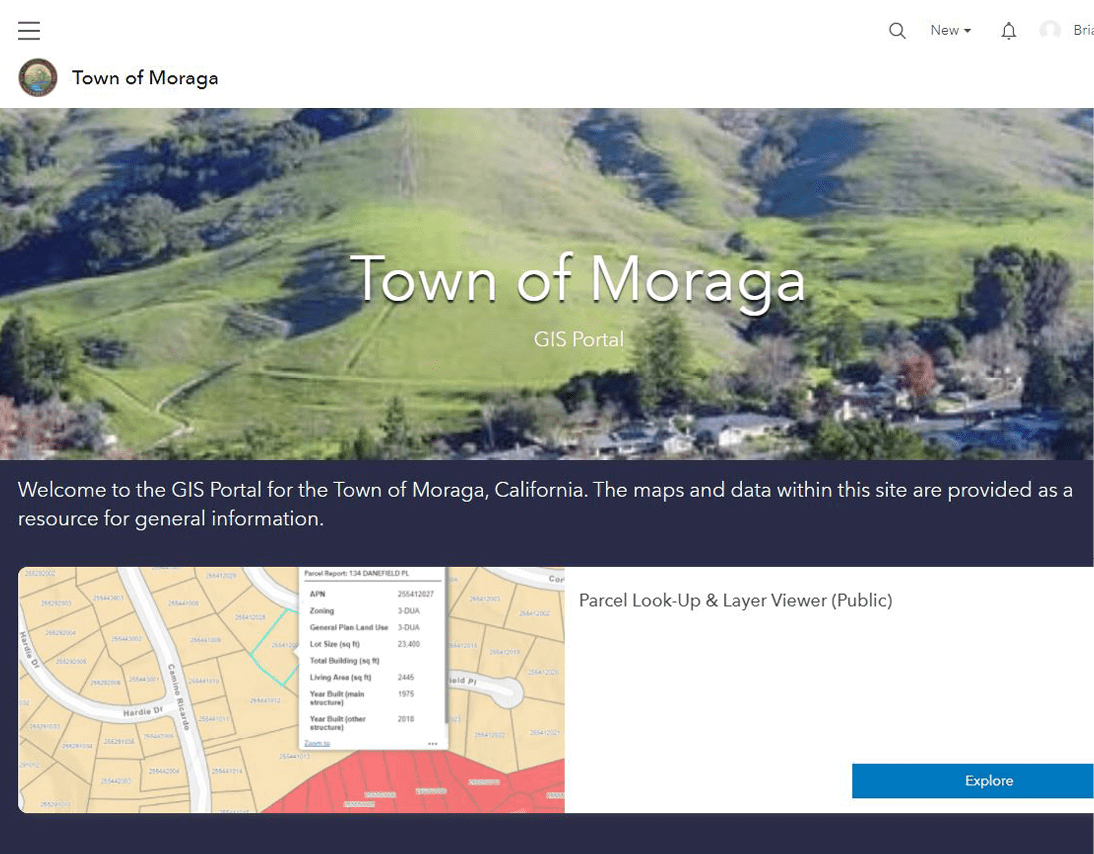
Task: Click the GIS Portal subtitle on the banner
Action: (x=578, y=339)
